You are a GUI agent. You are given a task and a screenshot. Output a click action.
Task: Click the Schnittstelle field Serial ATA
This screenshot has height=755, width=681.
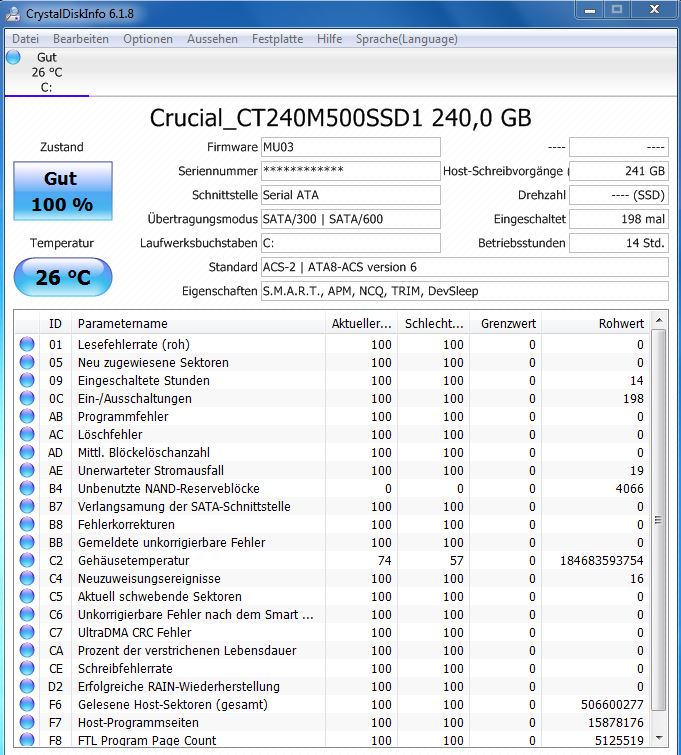pyautogui.click(x=351, y=195)
